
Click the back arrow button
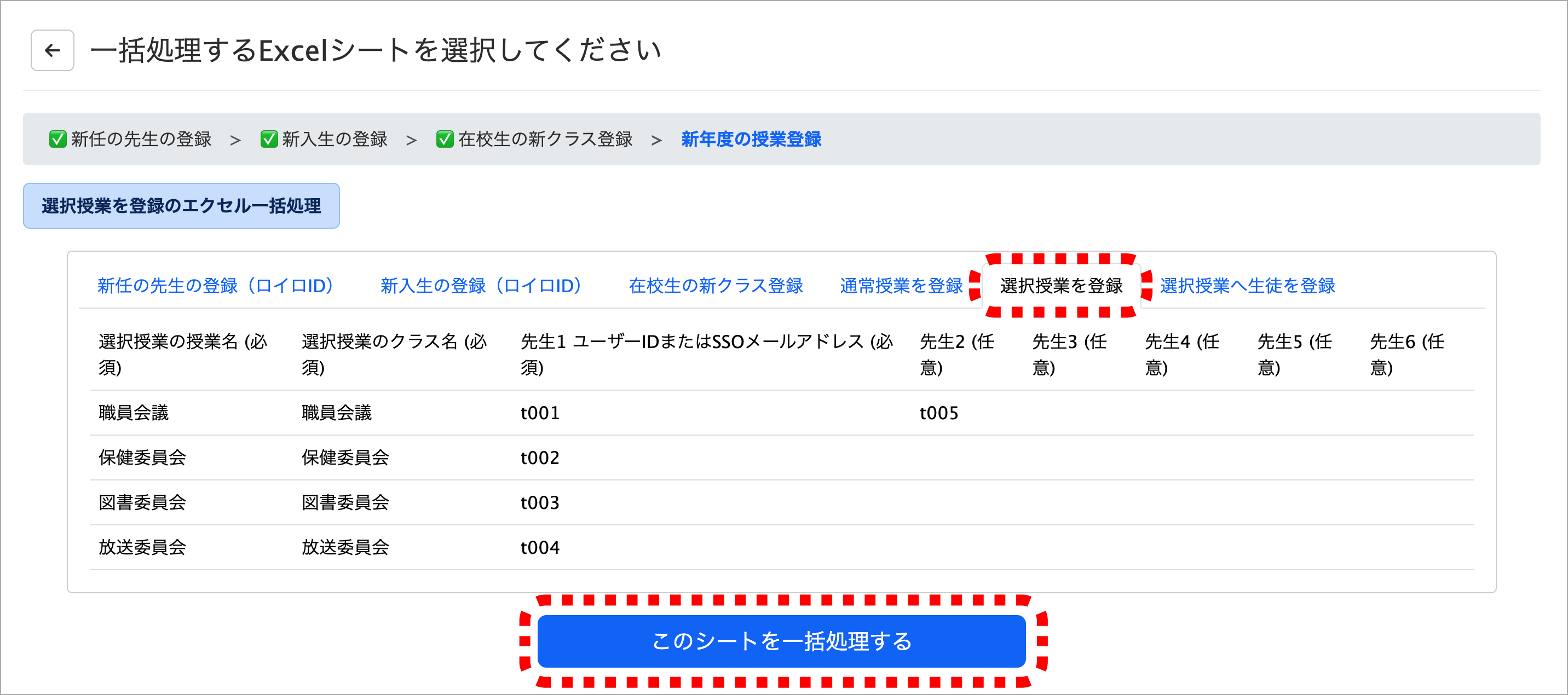tap(53, 50)
